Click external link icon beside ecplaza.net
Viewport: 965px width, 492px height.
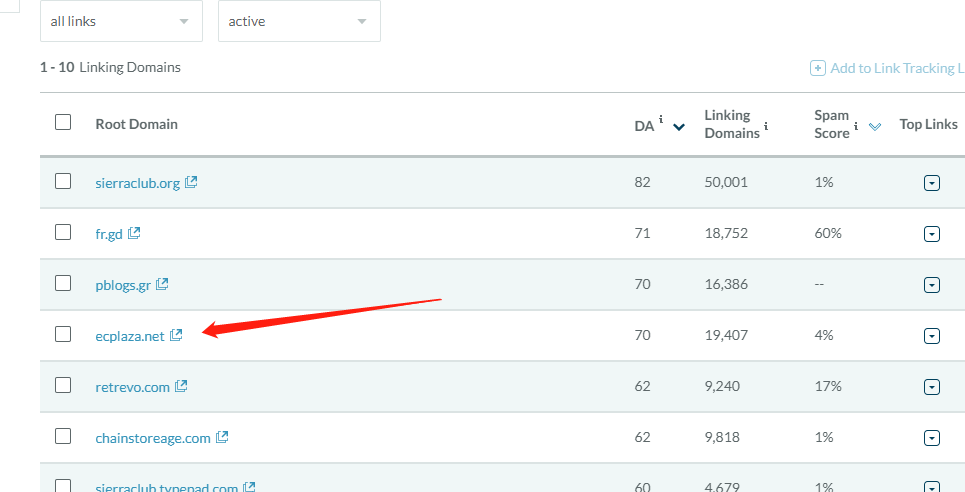(176, 335)
